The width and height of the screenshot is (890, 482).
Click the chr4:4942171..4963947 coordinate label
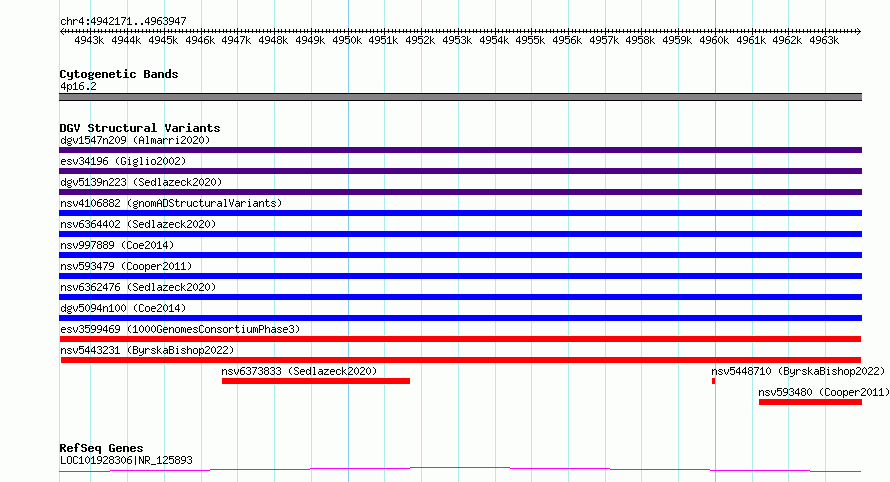[123, 21]
